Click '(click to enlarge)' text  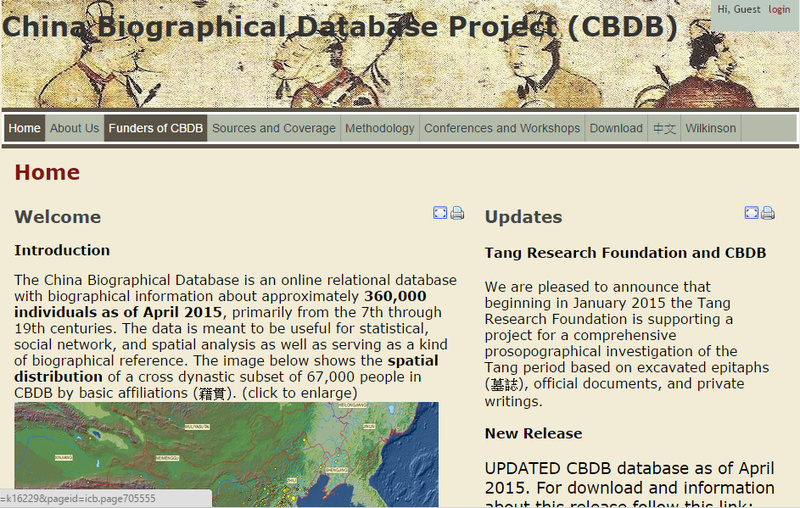(x=300, y=393)
